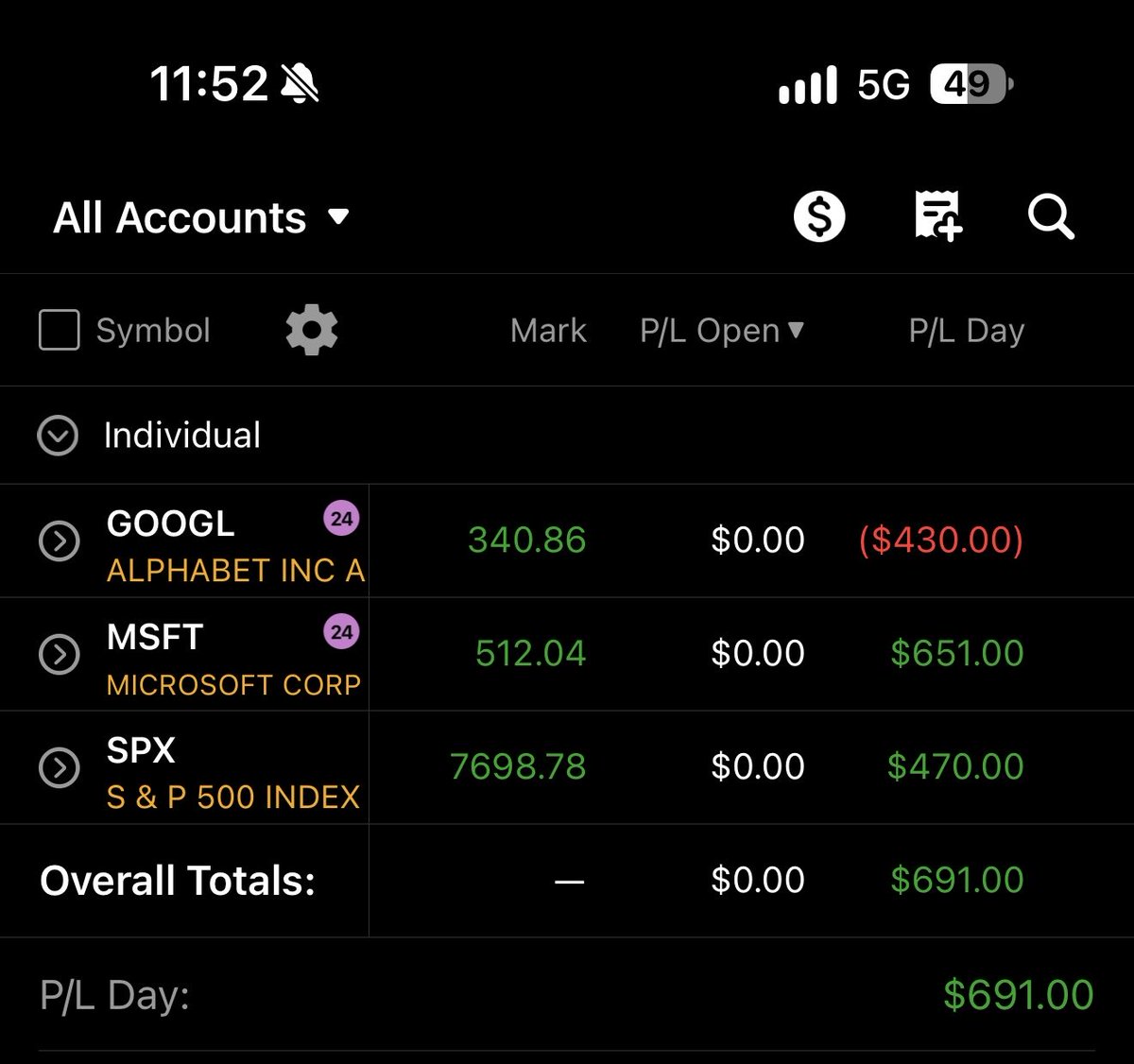This screenshot has height=1064, width=1134.
Task: Tap the silenced bell status icon
Action: coord(301,84)
